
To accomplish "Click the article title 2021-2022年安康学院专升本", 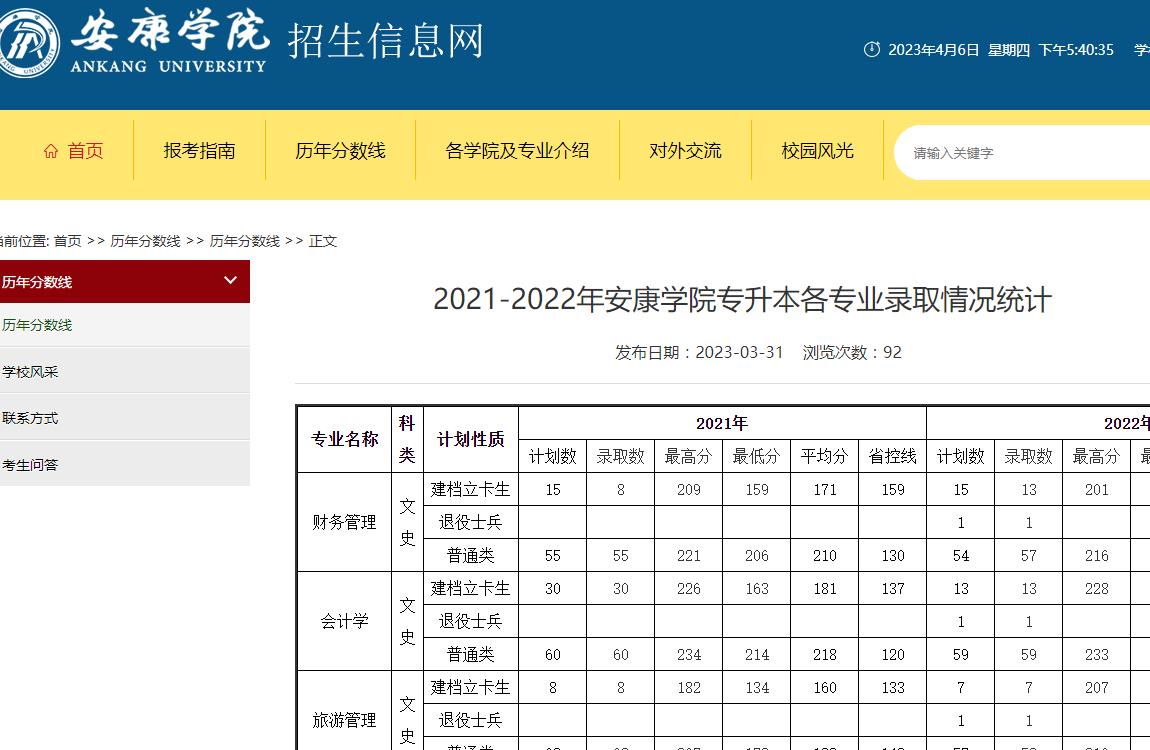I will point(742,300).
